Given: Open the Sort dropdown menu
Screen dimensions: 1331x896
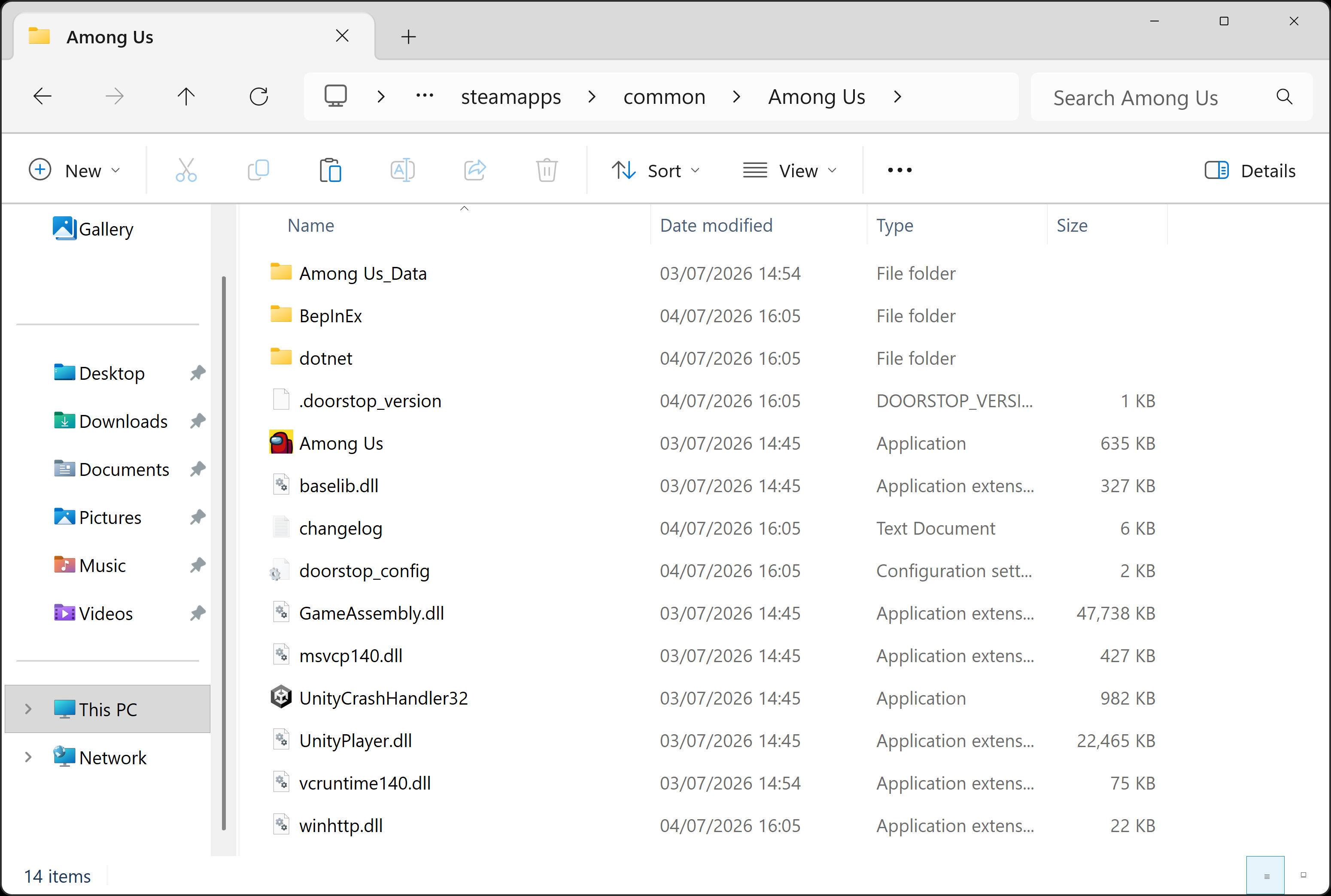Looking at the screenshot, I should point(655,170).
